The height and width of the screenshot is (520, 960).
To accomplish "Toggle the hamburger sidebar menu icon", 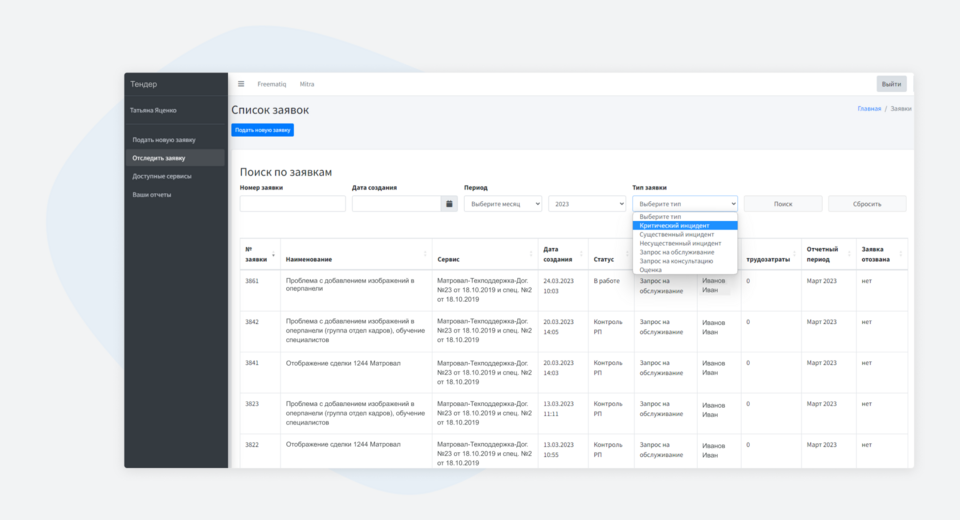I will (241, 84).
